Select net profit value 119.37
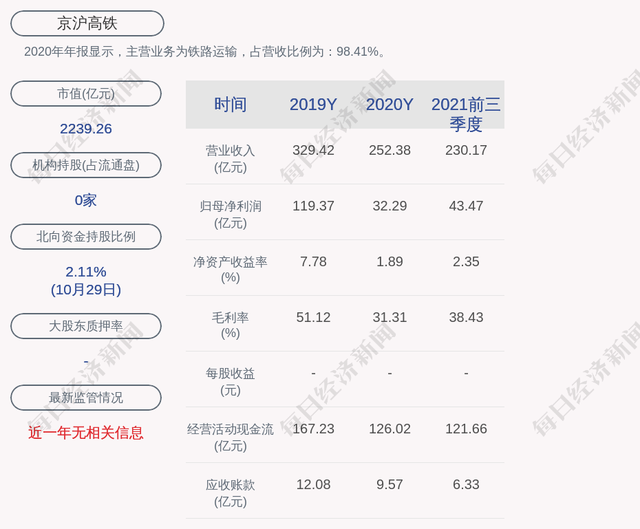Screen dimensions: 640x529 point(313,206)
